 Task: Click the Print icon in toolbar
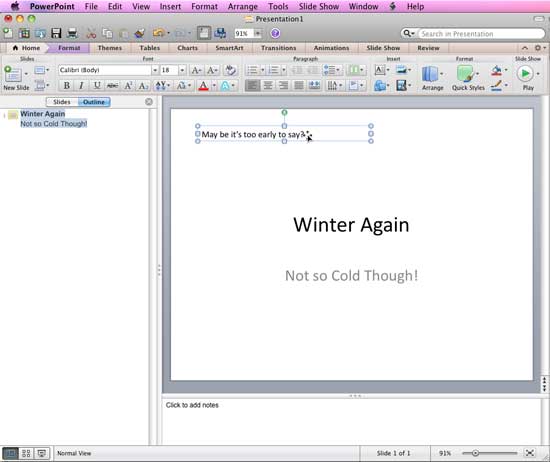point(72,33)
